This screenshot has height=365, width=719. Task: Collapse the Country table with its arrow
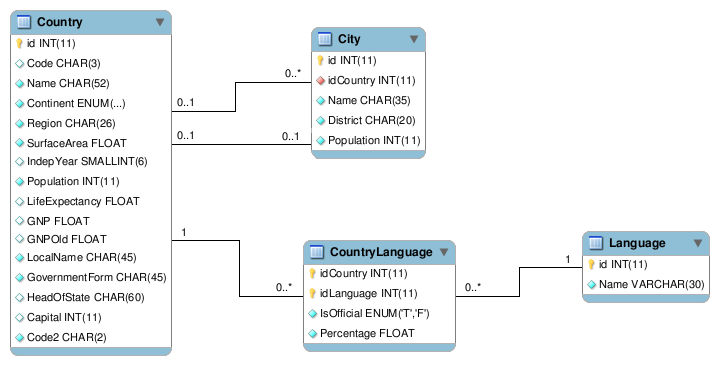pos(160,22)
